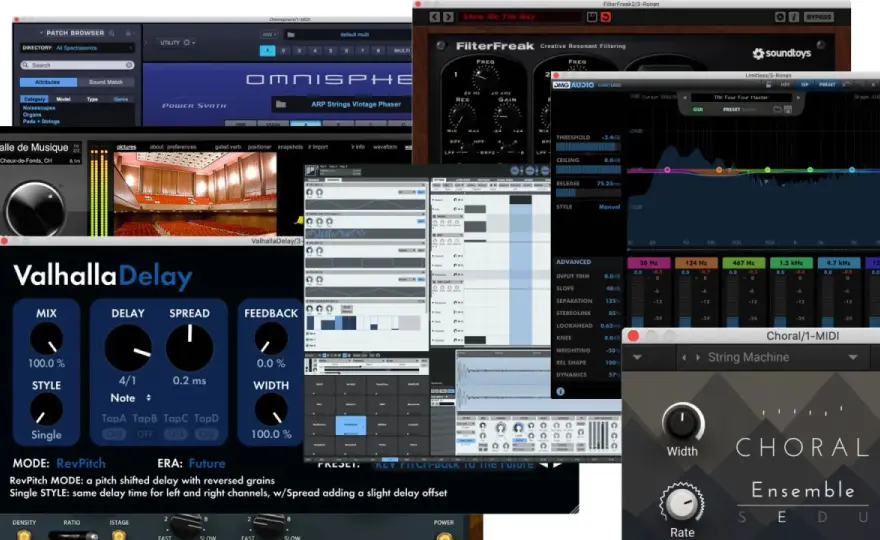Click the save preset icon in FilterFreak
880x540 pixels.
tap(592, 17)
